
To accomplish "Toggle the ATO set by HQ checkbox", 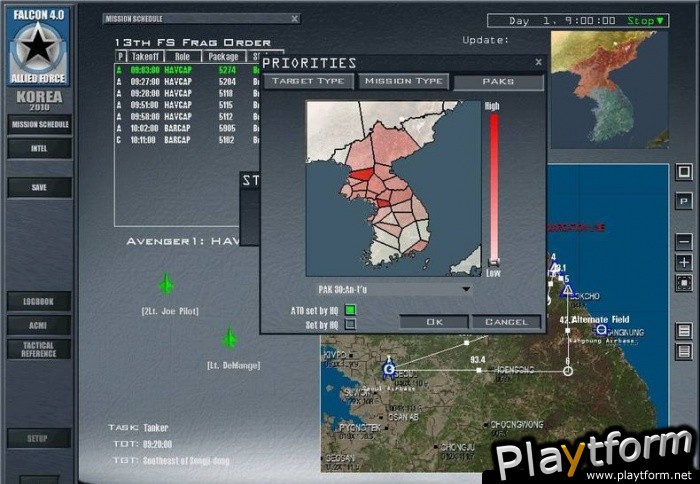I will pyautogui.click(x=350, y=309).
